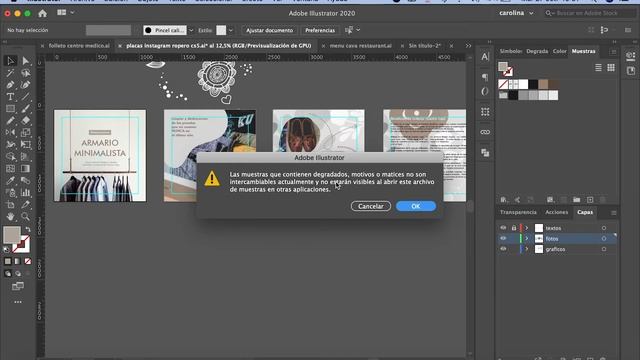Open Swatch Libraries menu in Muestras panel

pyautogui.click(x=504, y=200)
